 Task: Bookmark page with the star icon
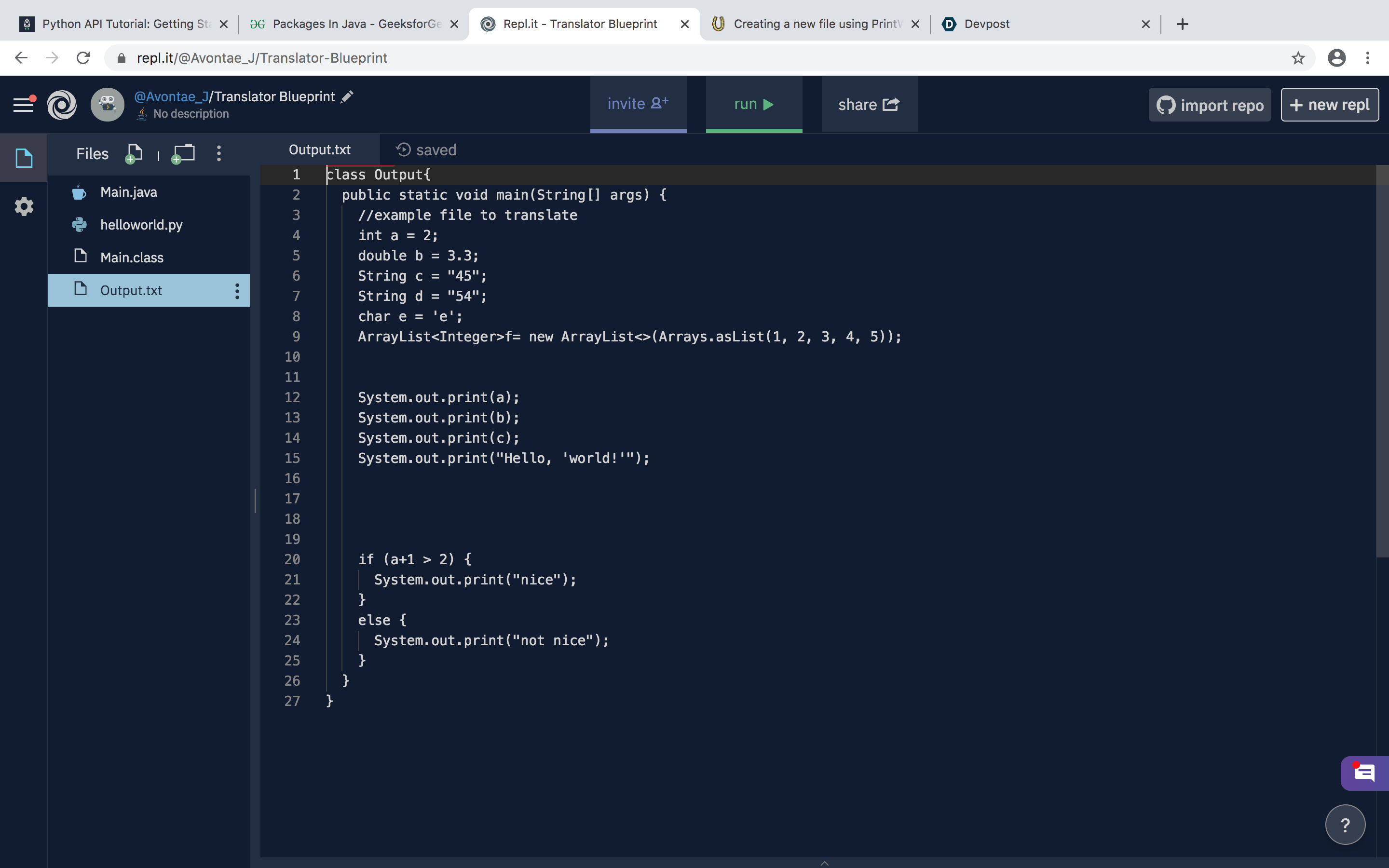click(x=1298, y=58)
